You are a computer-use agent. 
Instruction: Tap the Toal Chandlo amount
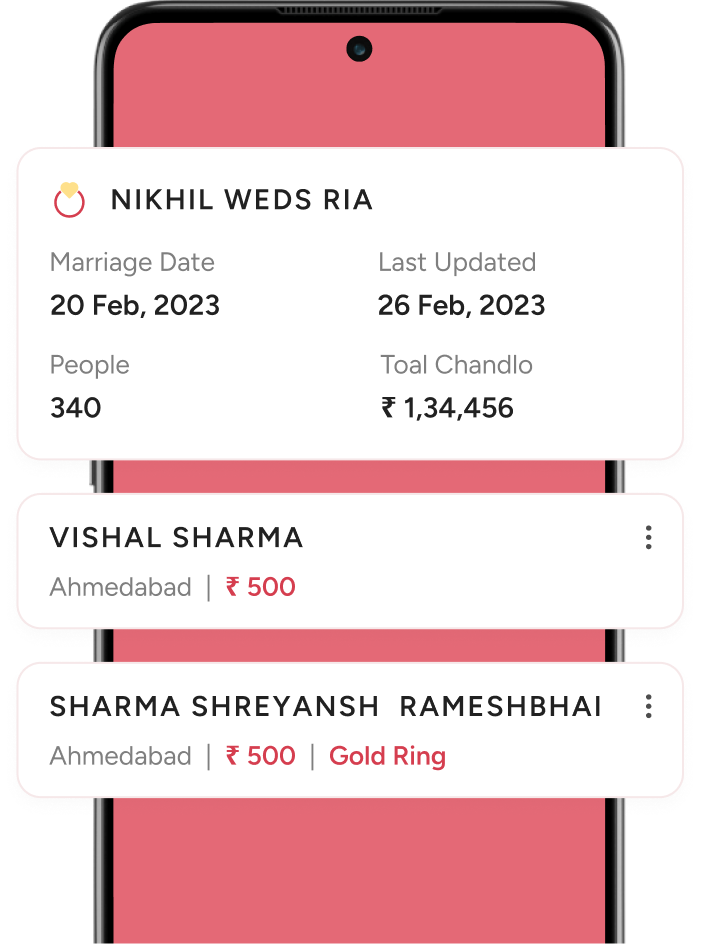[447, 408]
